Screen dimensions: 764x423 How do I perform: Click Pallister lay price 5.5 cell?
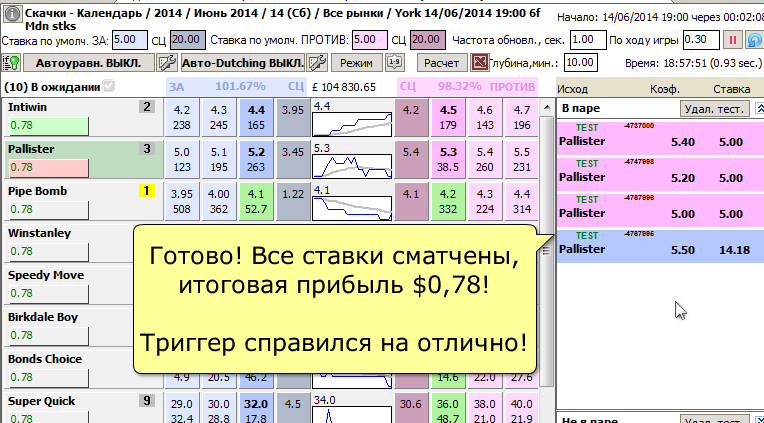pyautogui.click(x=522, y=159)
